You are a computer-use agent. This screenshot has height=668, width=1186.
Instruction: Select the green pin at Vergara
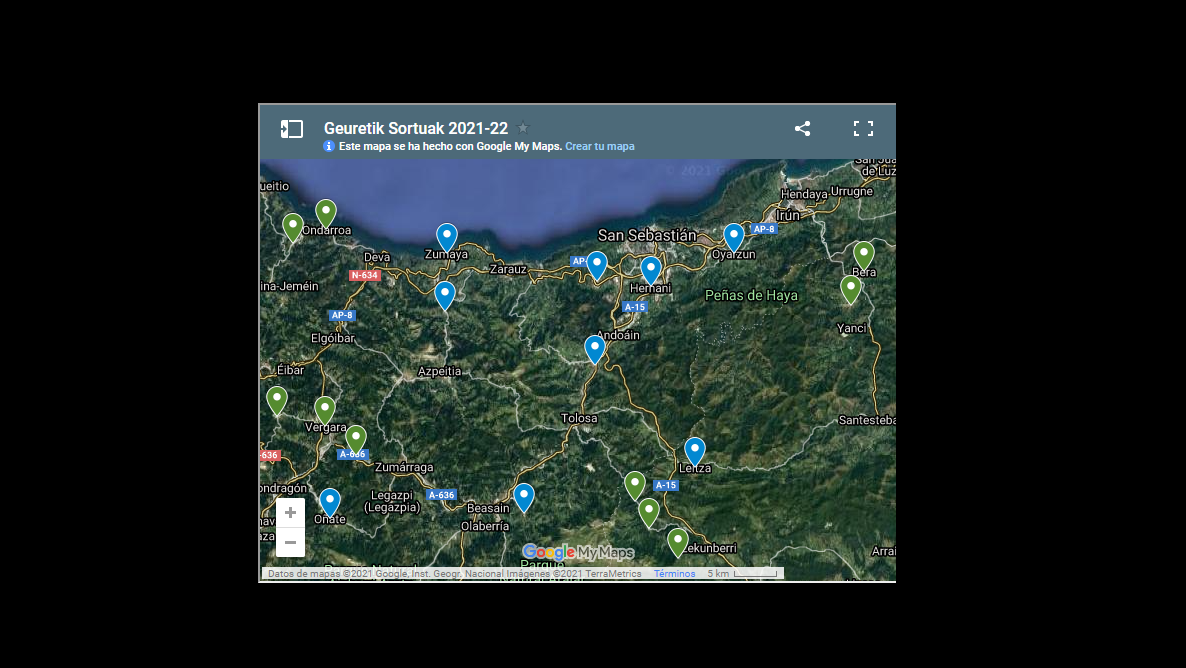325,409
